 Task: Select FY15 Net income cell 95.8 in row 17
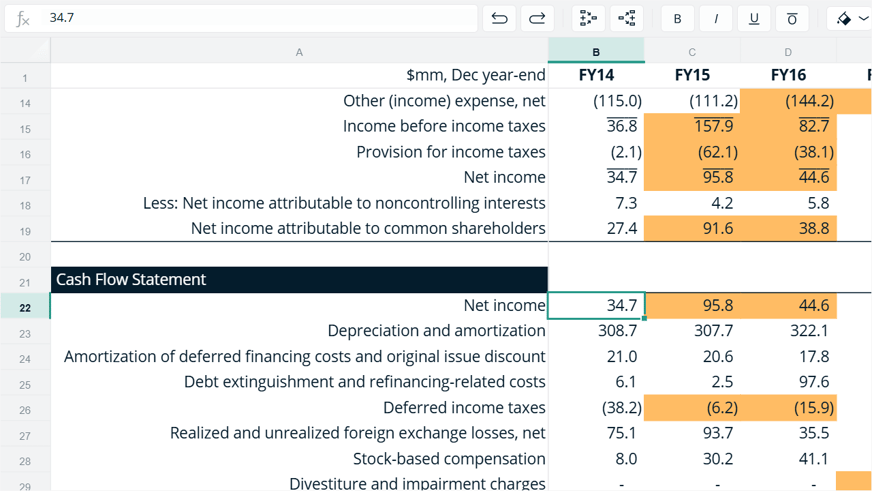click(692, 177)
